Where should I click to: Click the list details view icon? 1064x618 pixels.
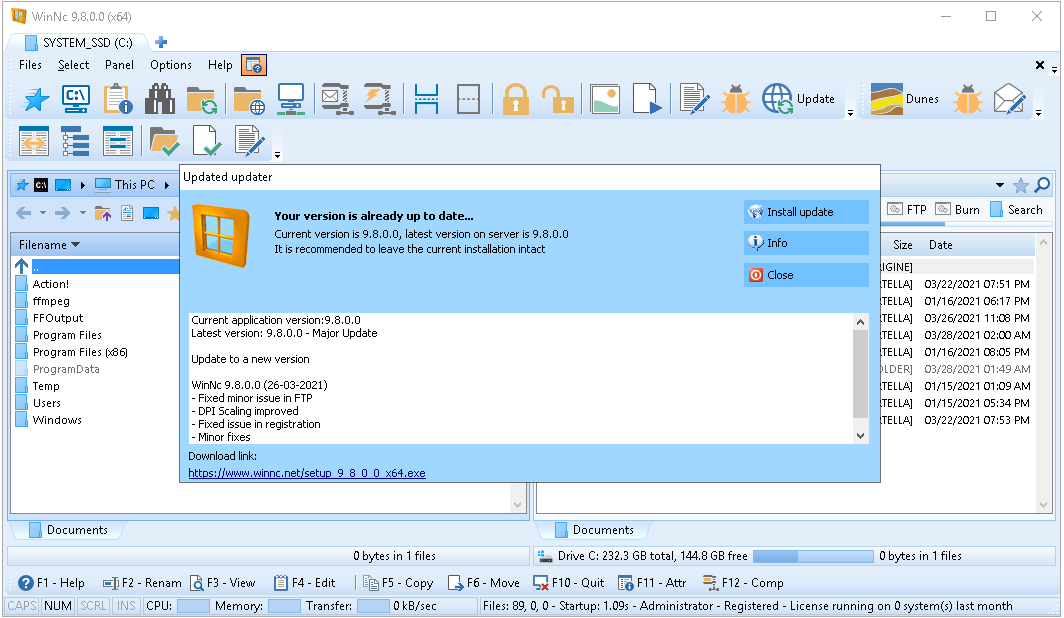tap(117, 141)
